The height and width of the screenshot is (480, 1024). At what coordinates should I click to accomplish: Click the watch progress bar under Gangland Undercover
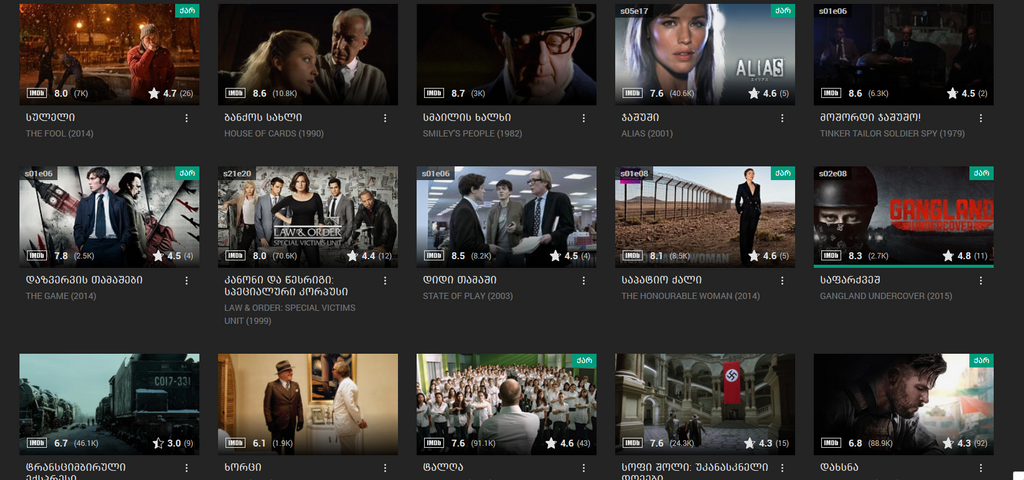904,266
